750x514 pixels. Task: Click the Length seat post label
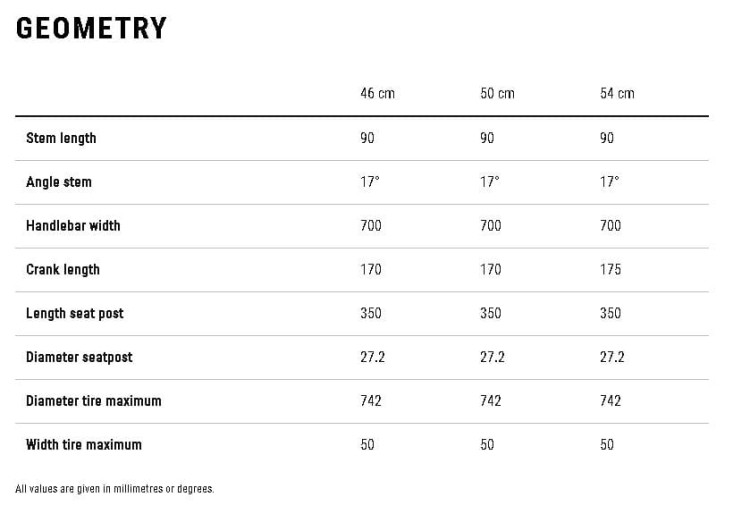click(75, 314)
